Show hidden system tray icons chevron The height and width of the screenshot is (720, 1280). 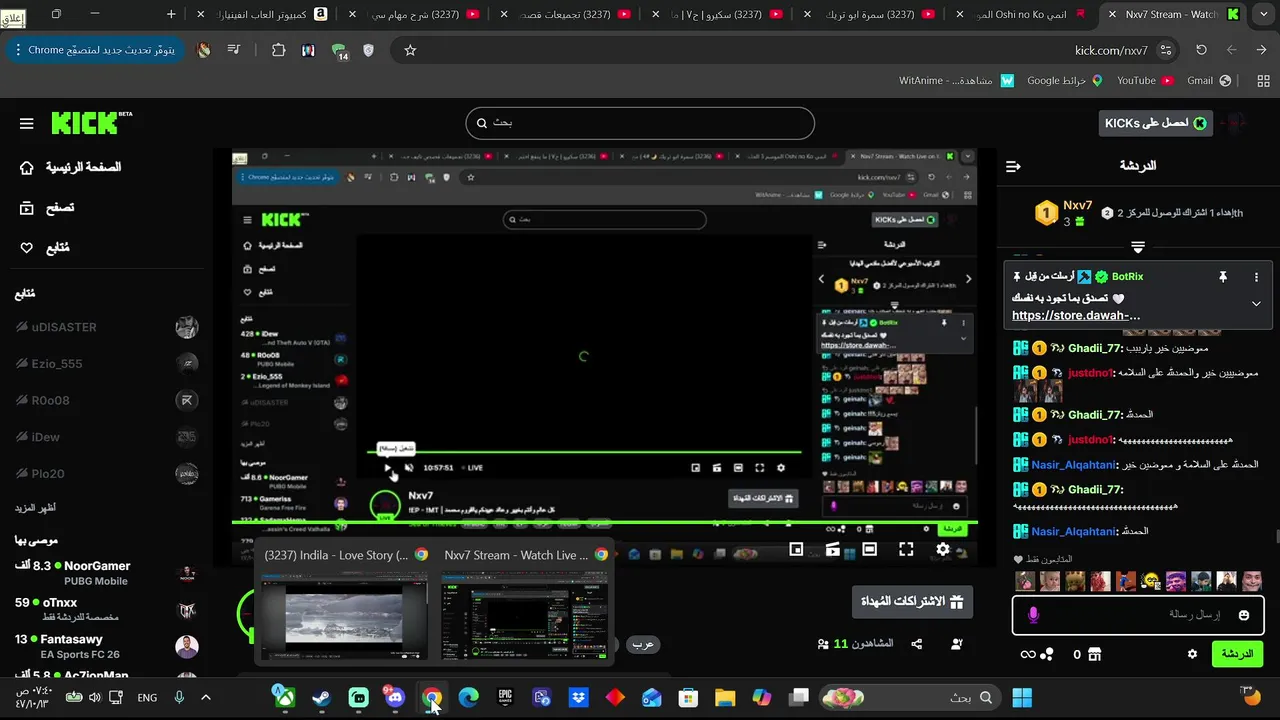(x=206, y=697)
